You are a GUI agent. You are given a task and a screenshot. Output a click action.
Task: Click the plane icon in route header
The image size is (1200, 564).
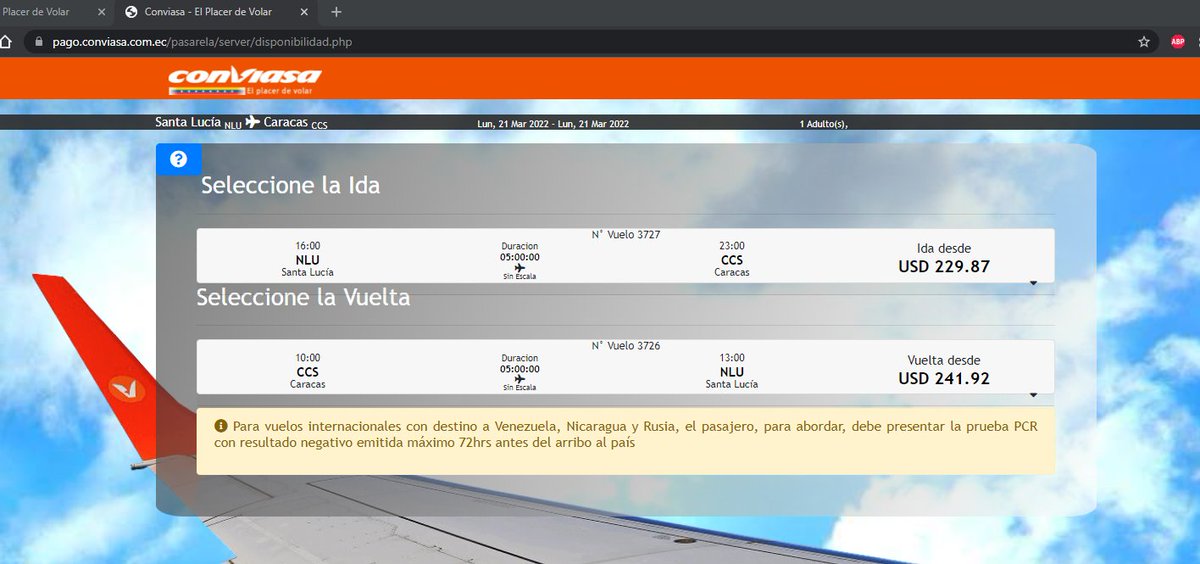(252, 122)
